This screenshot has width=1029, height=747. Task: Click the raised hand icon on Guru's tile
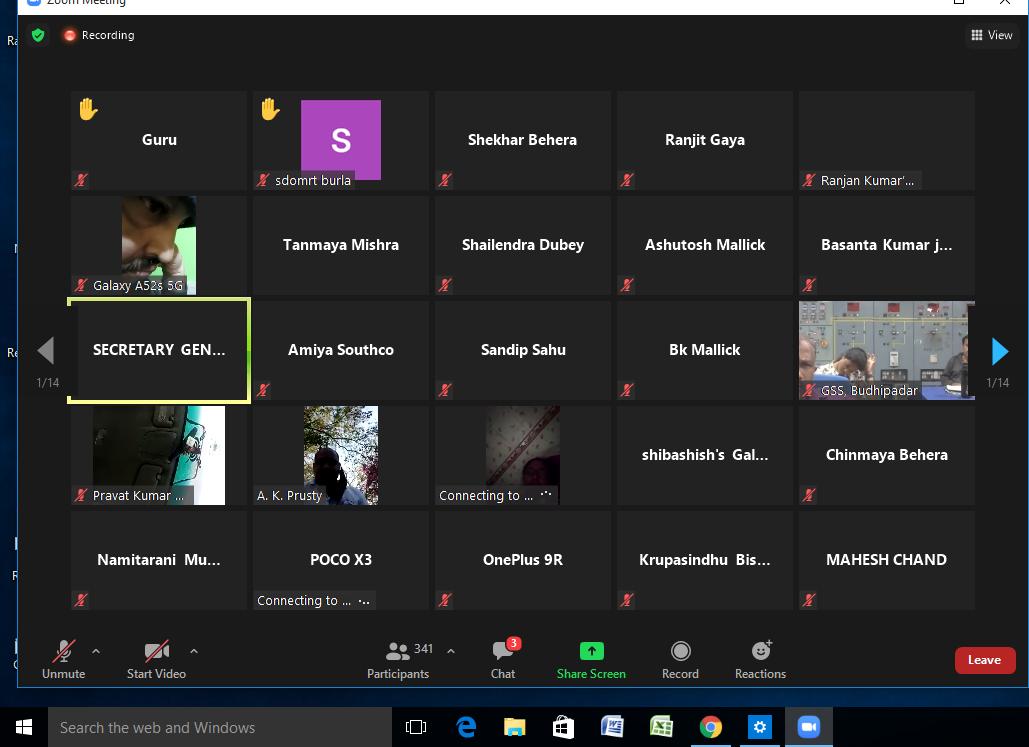click(88, 109)
